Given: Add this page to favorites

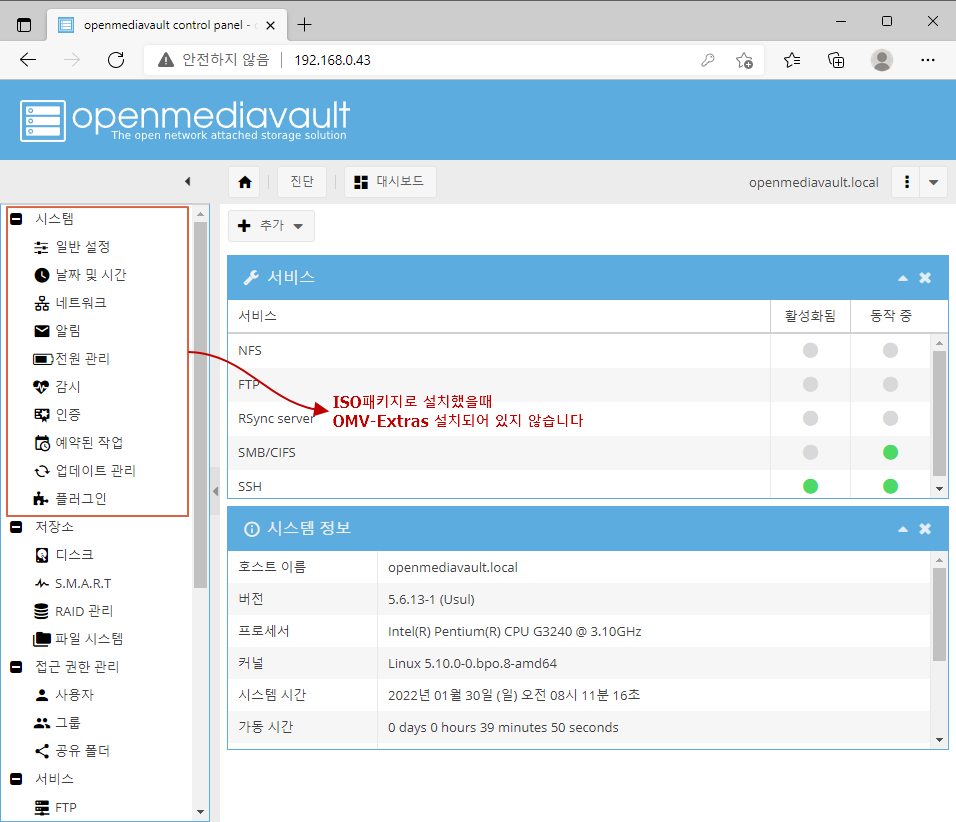Looking at the screenshot, I should (744, 60).
